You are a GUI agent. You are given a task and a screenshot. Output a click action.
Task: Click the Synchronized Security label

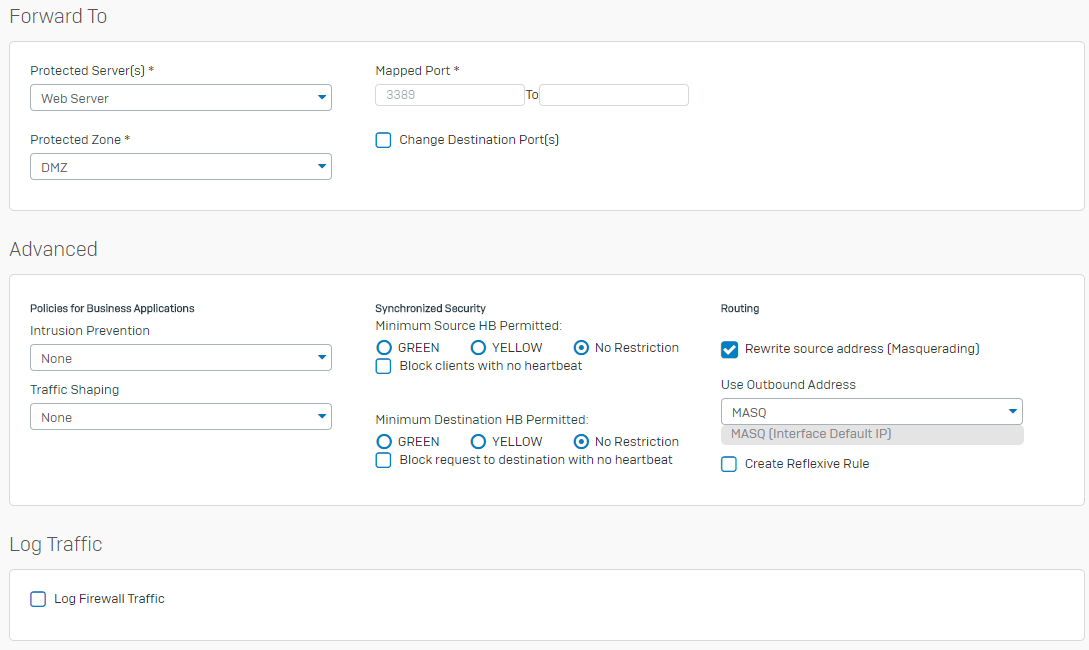click(431, 308)
